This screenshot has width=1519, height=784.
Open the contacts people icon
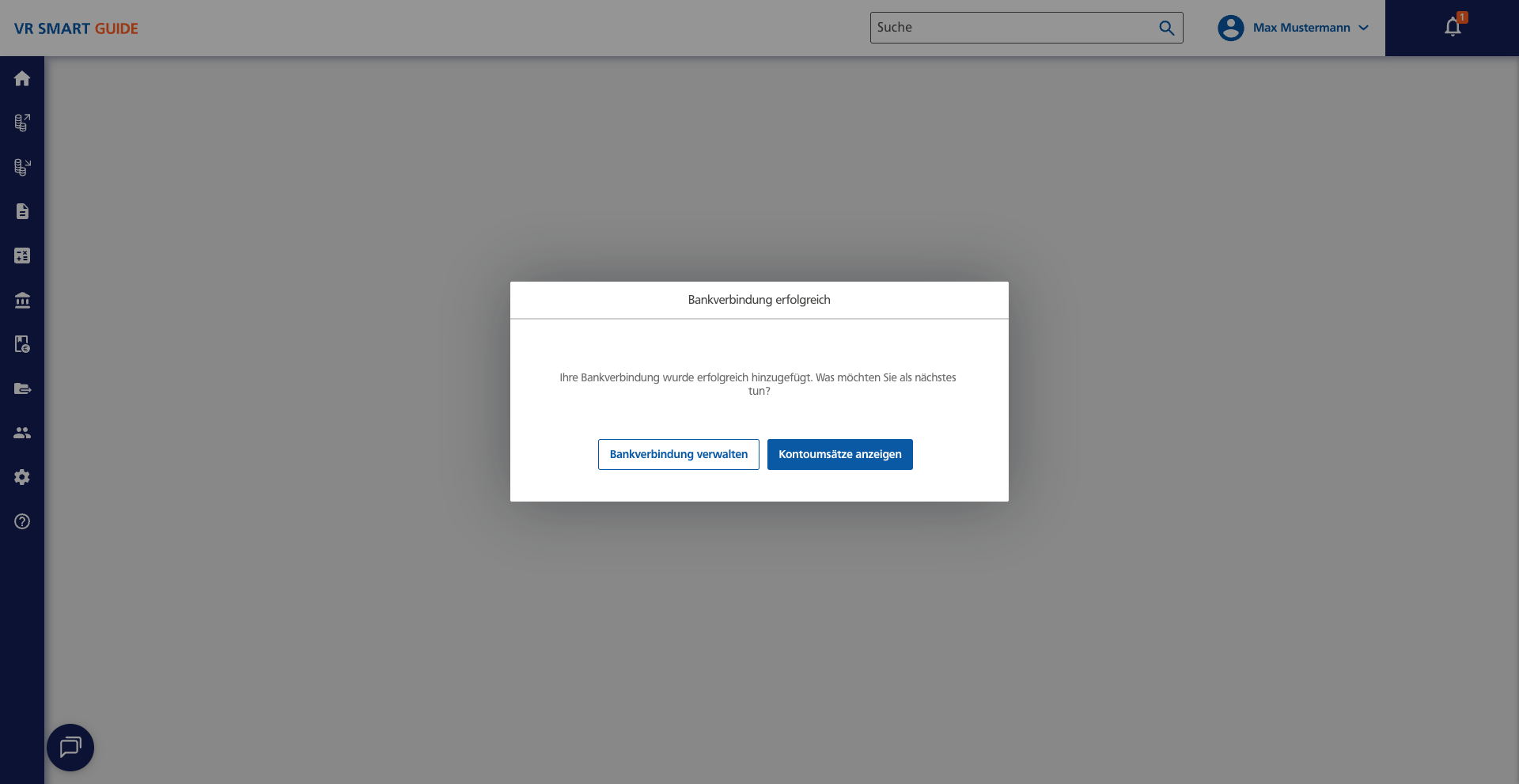click(x=22, y=433)
